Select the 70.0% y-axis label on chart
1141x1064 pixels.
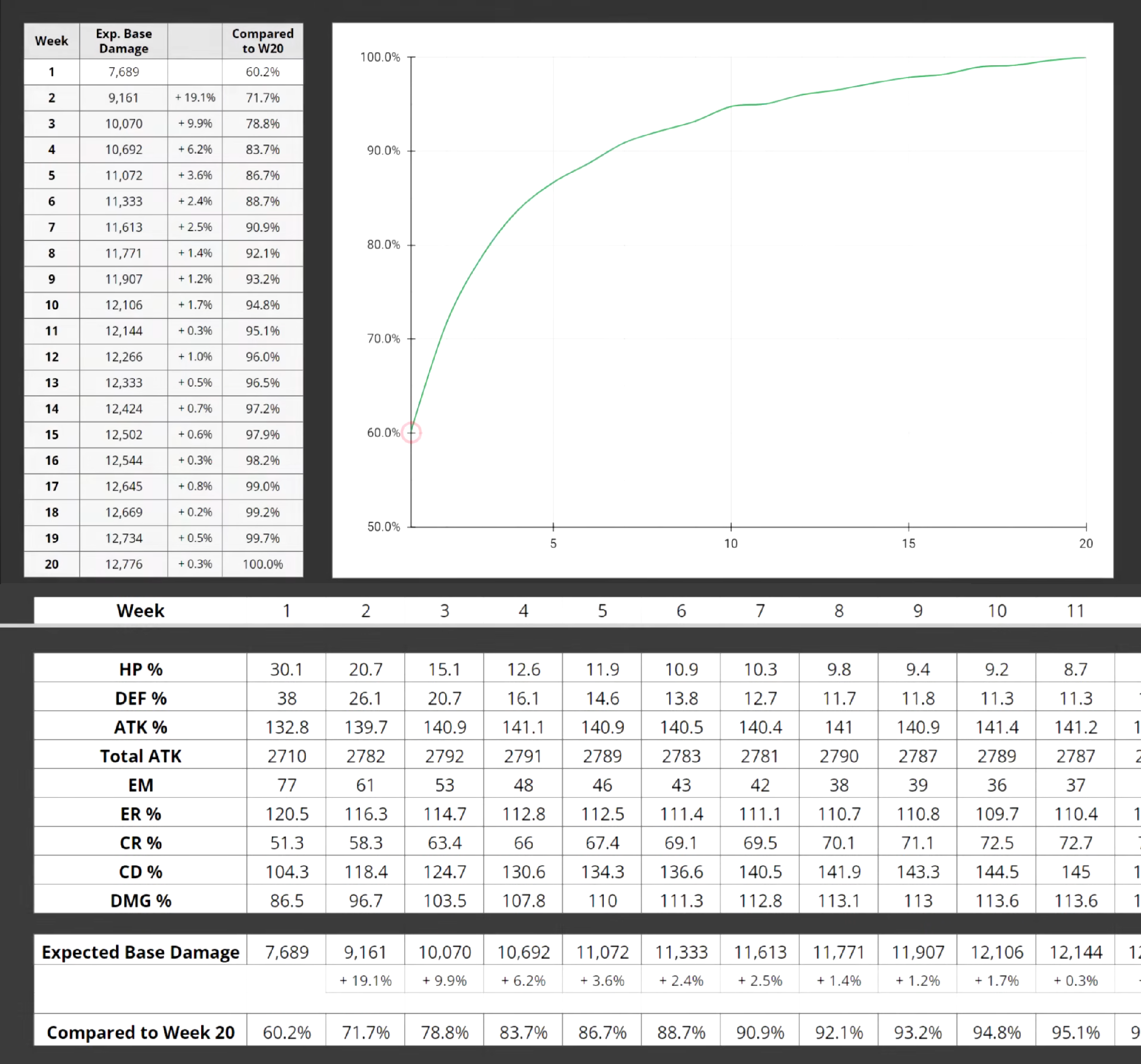pos(383,338)
